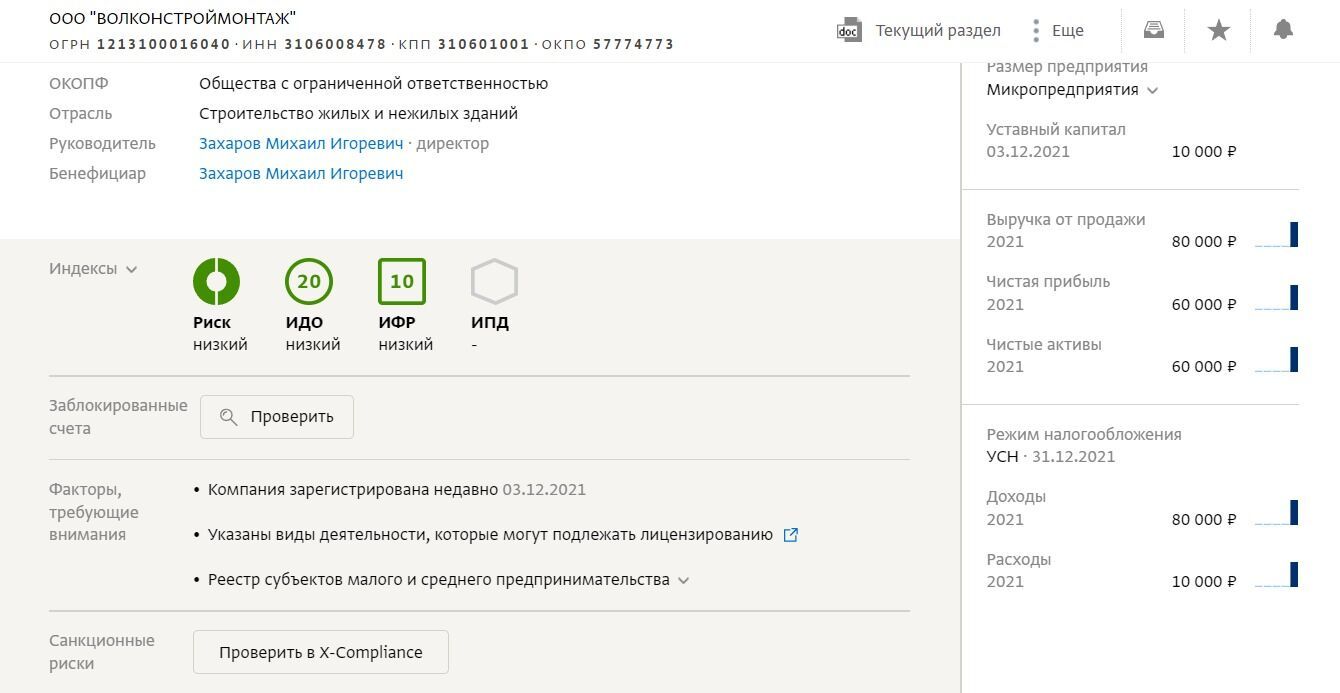
Task: Click company title ООО ВОЛКОНСТРОЙМОНТАЖ
Action: pos(173,18)
